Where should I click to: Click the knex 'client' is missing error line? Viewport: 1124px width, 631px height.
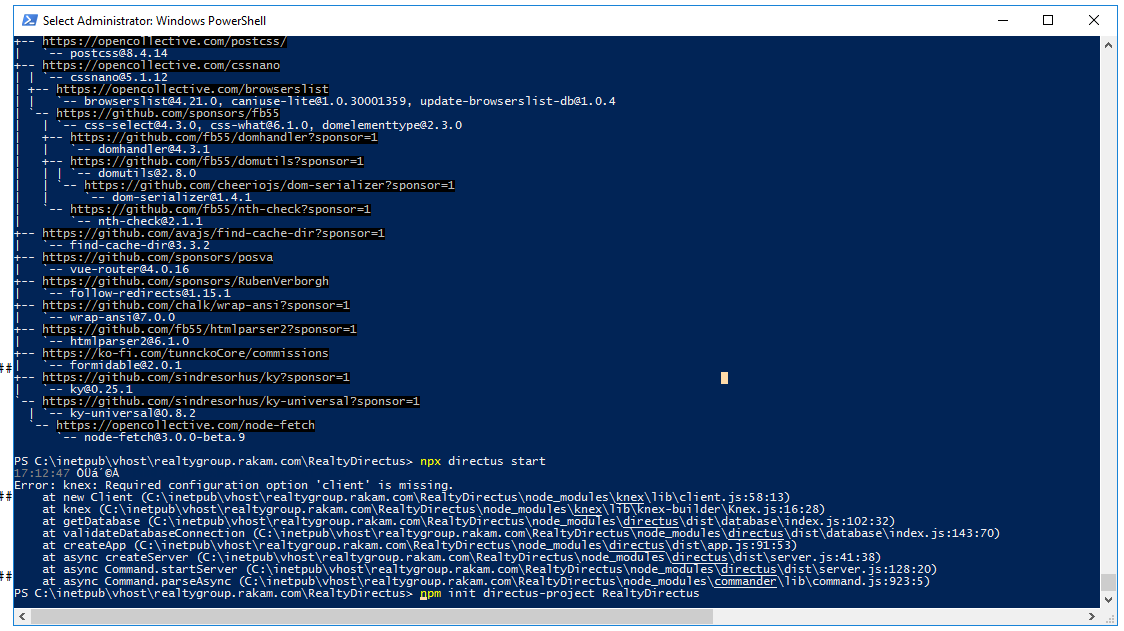coord(234,485)
